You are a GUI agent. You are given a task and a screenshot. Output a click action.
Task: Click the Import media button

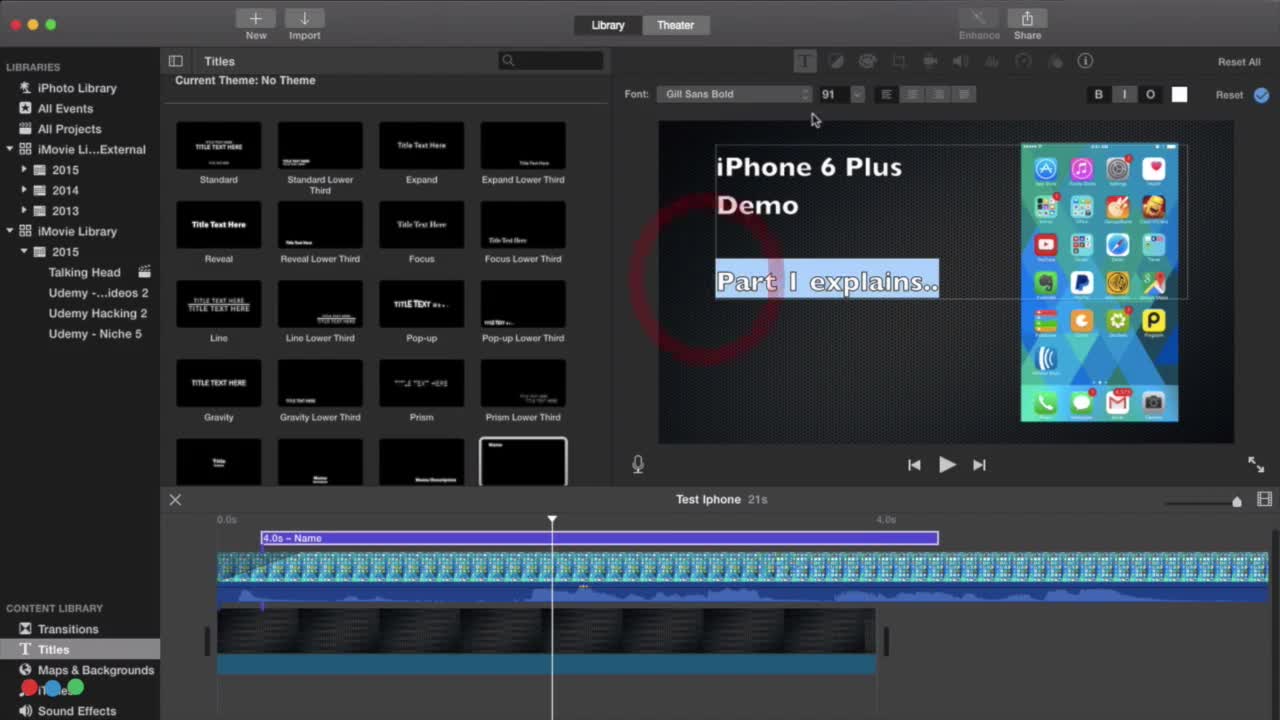(x=305, y=18)
